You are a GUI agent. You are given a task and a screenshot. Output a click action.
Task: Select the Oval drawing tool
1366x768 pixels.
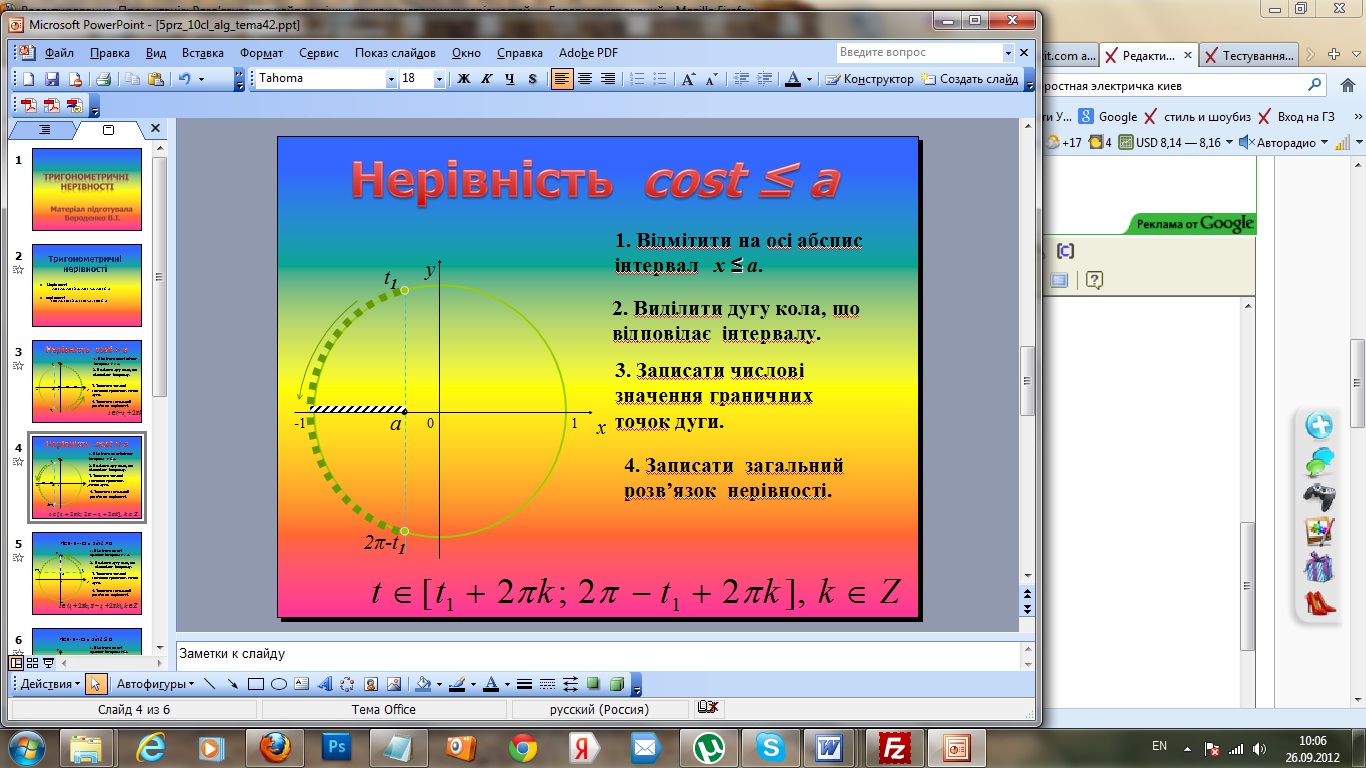pyautogui.click(x=279, y=684)
